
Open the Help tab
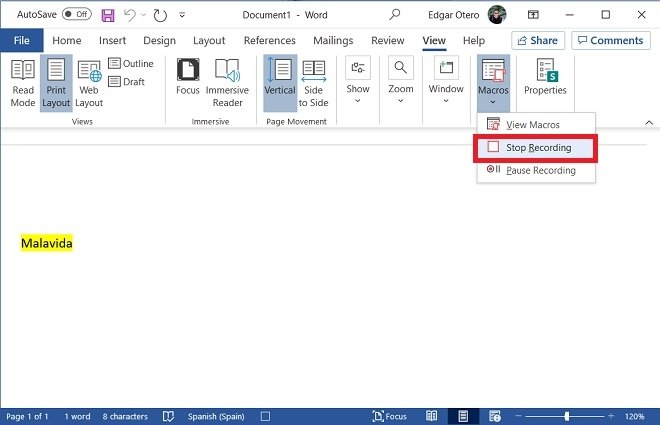tap(474, 40)
